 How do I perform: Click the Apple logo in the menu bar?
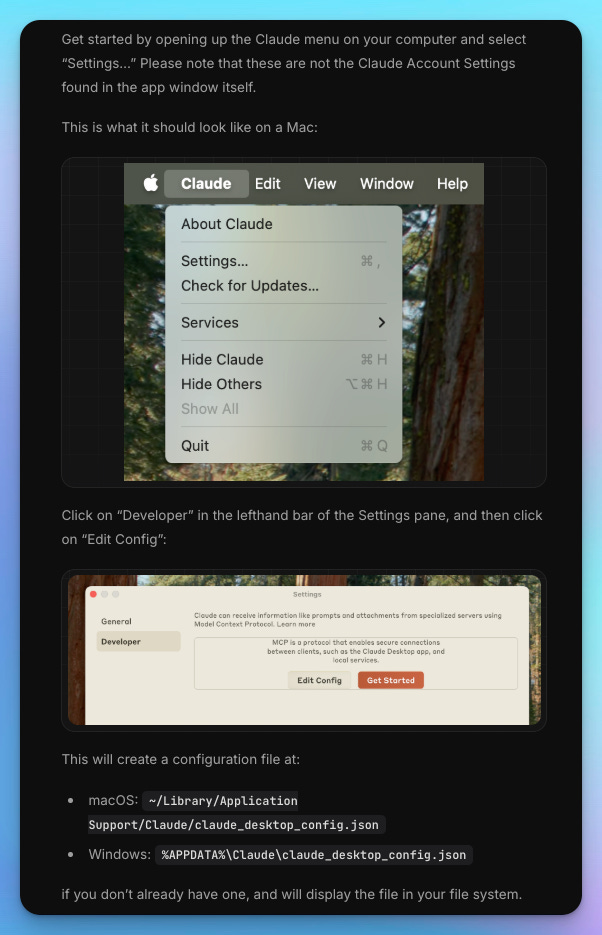(x=151, y=183)
